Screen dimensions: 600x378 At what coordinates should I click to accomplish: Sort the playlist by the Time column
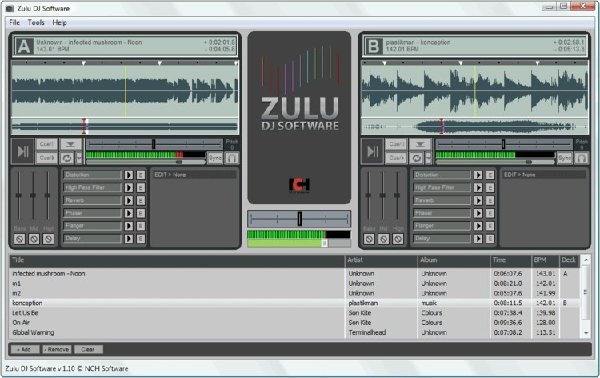[511, 261]
